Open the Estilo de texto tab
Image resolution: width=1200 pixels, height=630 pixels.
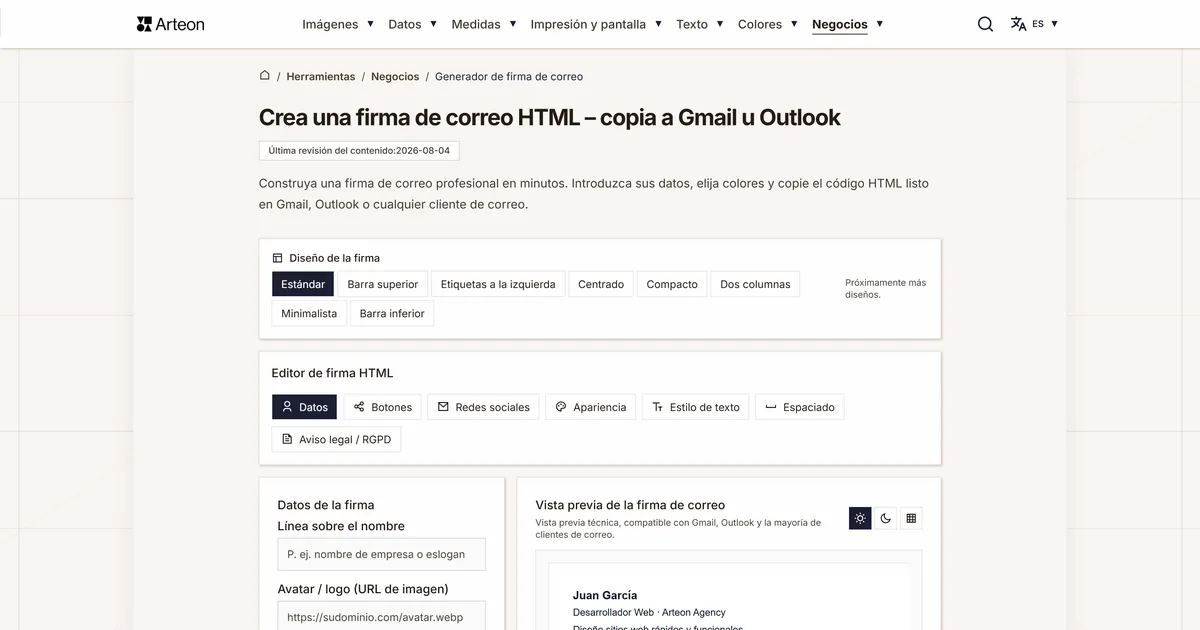(x=695, y=407)
